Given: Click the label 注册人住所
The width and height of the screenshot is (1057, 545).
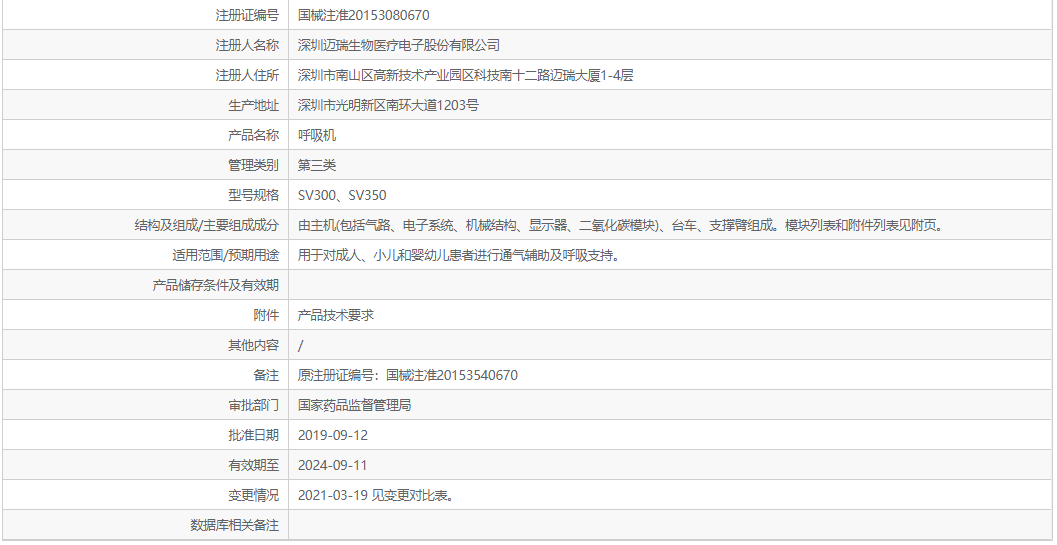Looking at the screenshot, I should pyautogui.click(x=247, y=75).
